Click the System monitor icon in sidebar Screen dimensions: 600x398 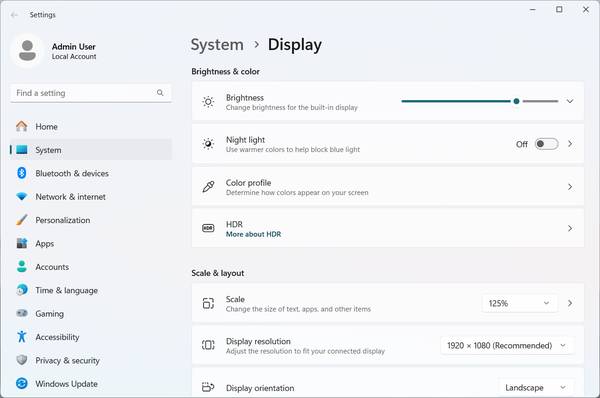click(x=22, y=150)
